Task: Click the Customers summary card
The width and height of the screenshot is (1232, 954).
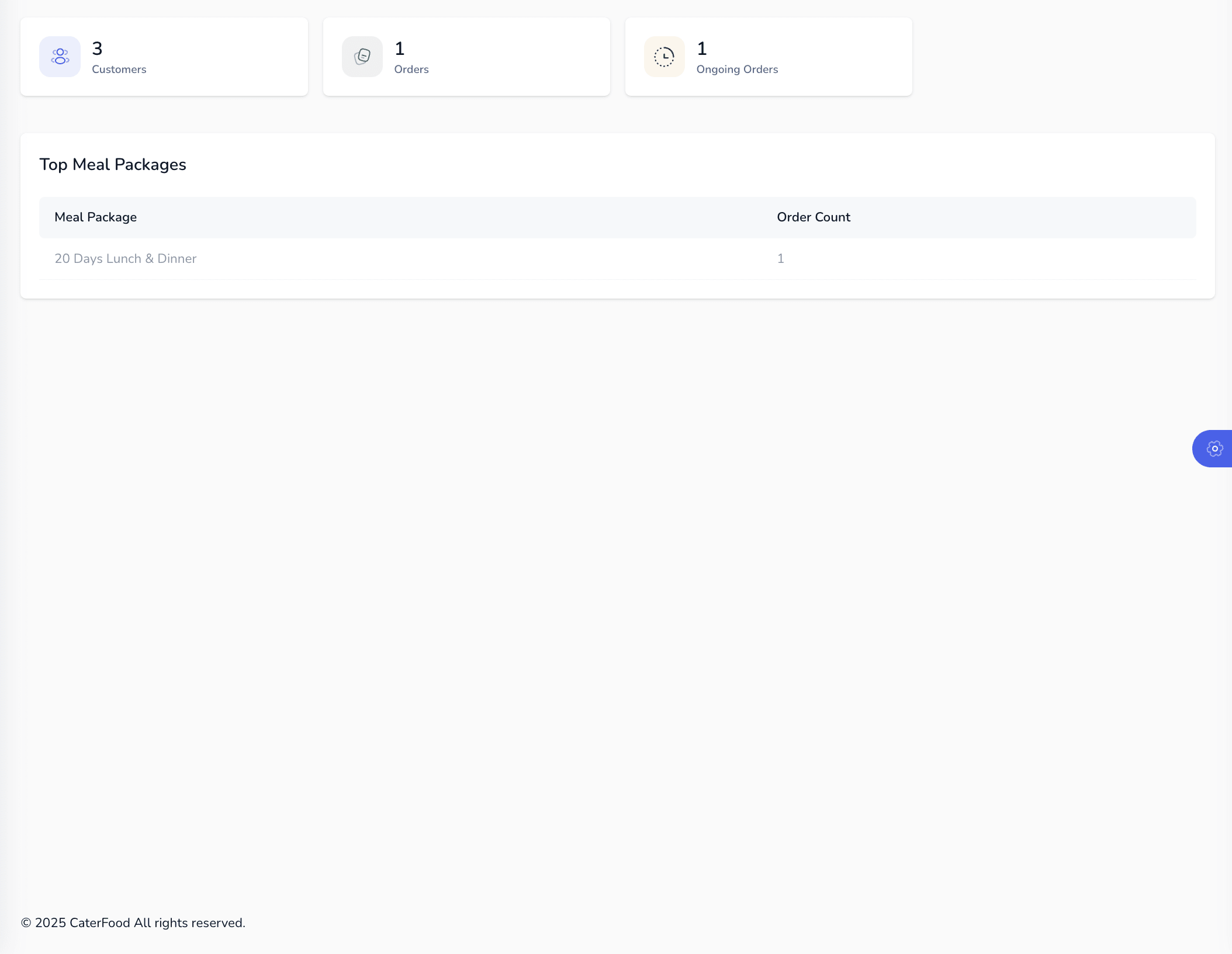Action: tap(164, 56)
